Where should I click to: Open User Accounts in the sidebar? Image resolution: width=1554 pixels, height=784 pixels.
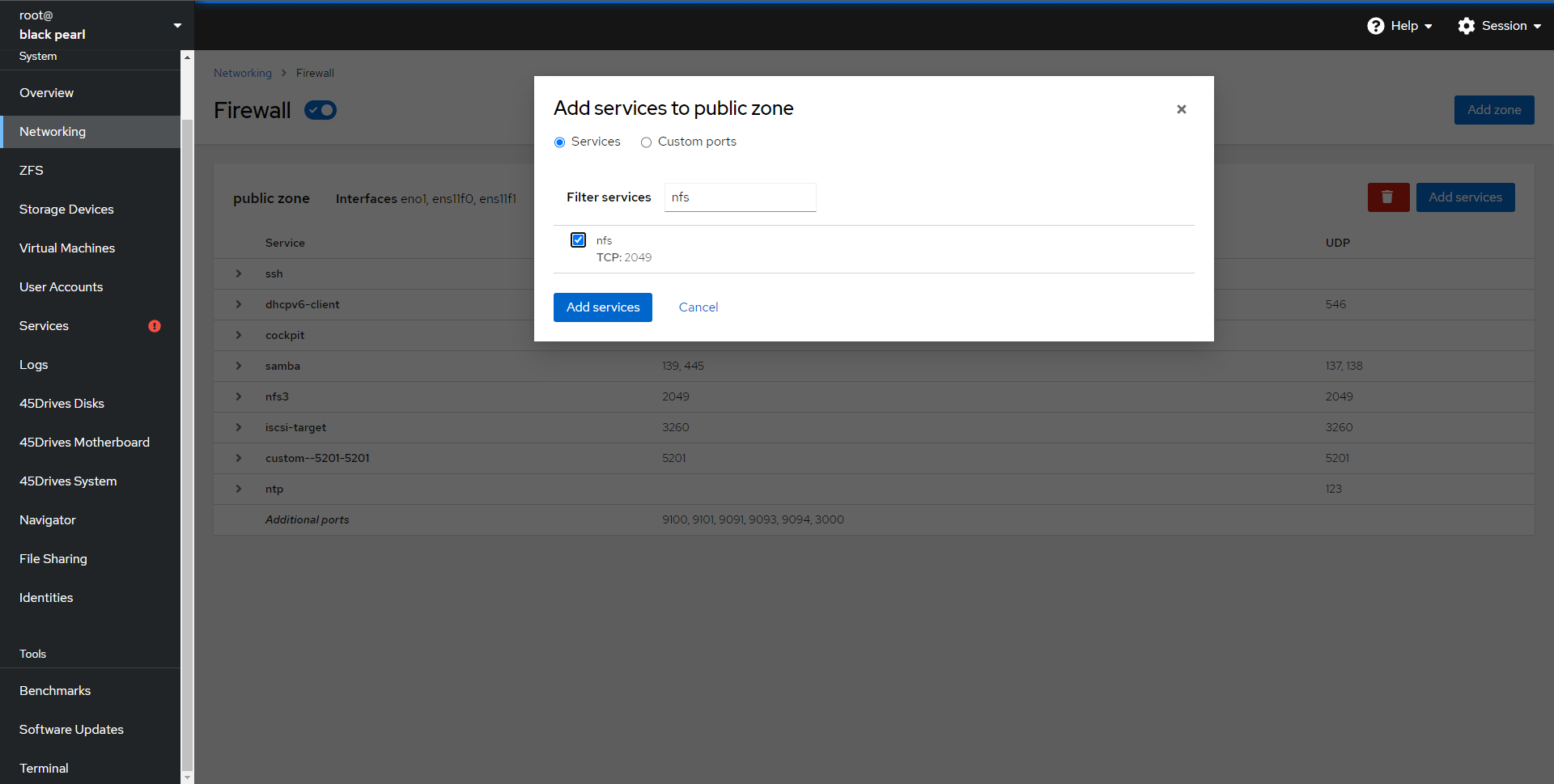point(90,287)
